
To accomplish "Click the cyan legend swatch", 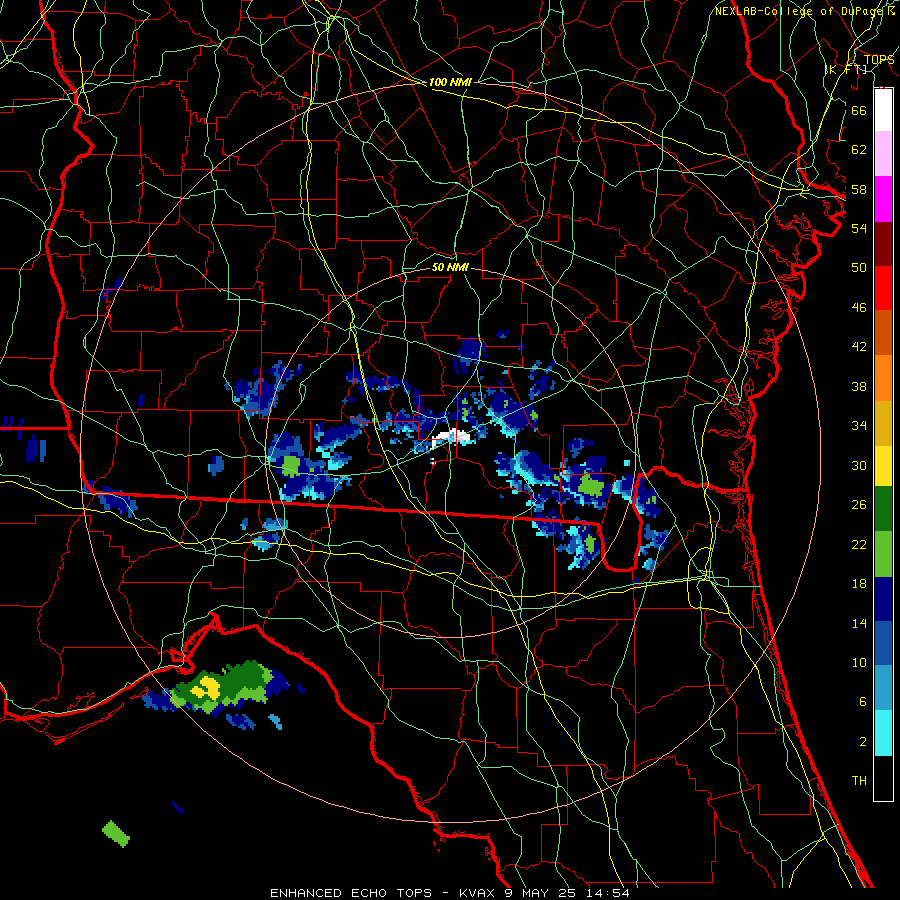I will (x=883, y=733).
